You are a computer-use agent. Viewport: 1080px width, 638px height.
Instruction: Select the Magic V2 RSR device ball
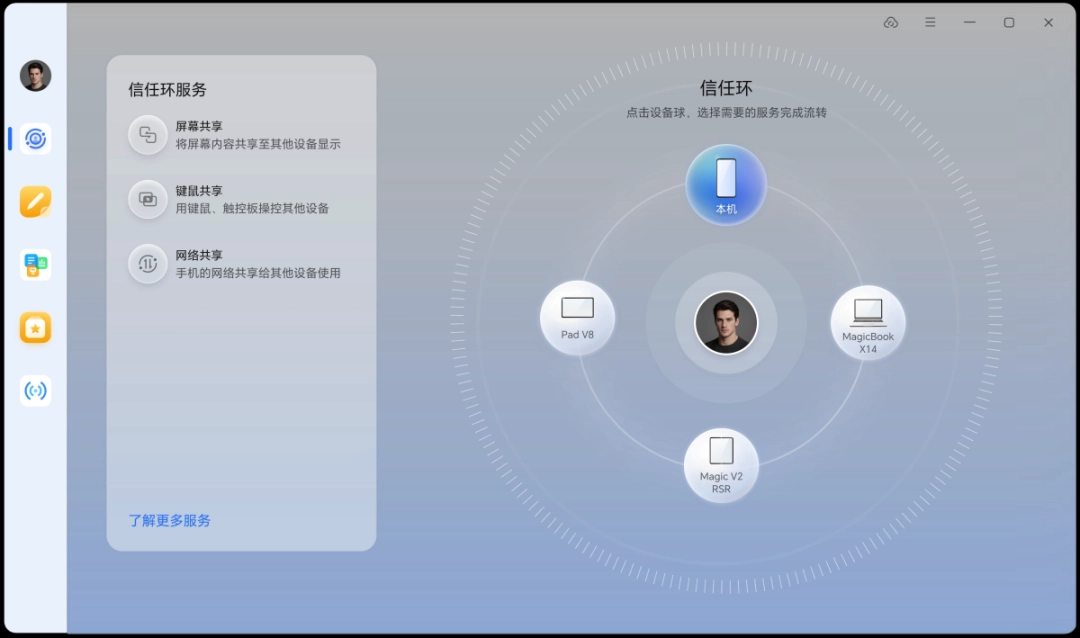(721, 465)
